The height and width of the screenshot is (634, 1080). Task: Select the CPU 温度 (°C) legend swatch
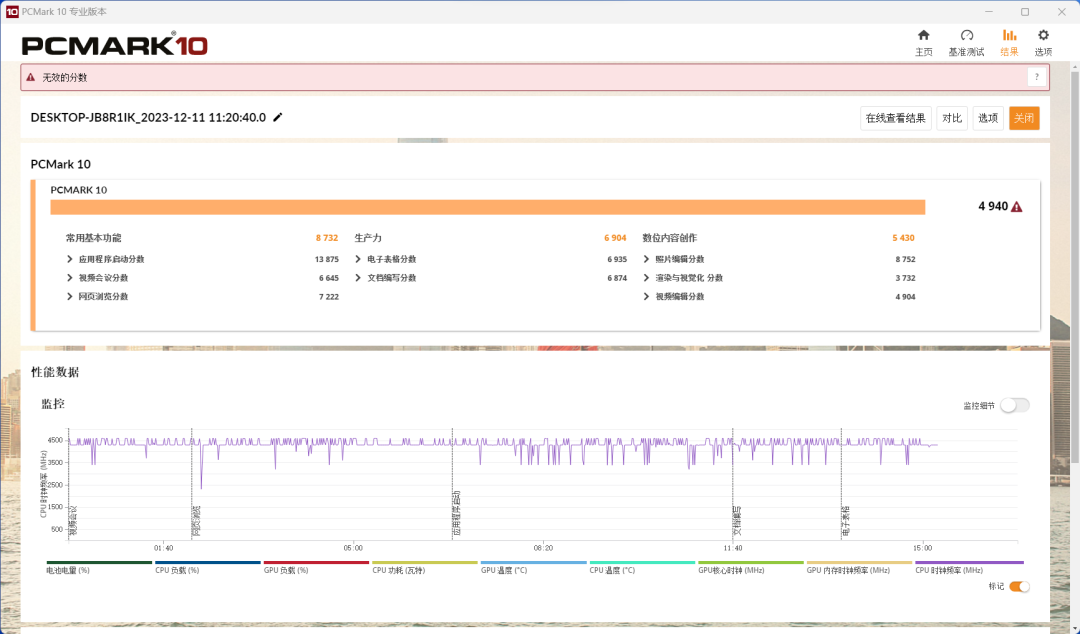point(642,562)
